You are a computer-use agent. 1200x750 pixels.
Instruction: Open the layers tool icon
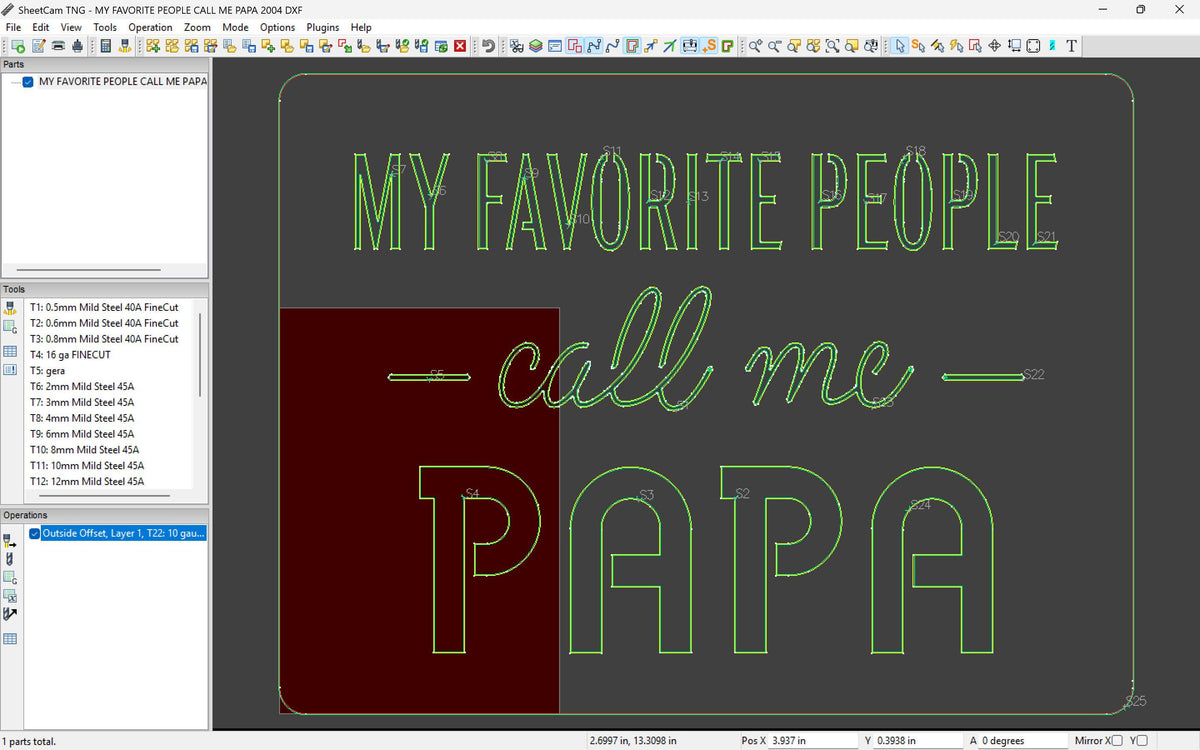click(535, 46)
